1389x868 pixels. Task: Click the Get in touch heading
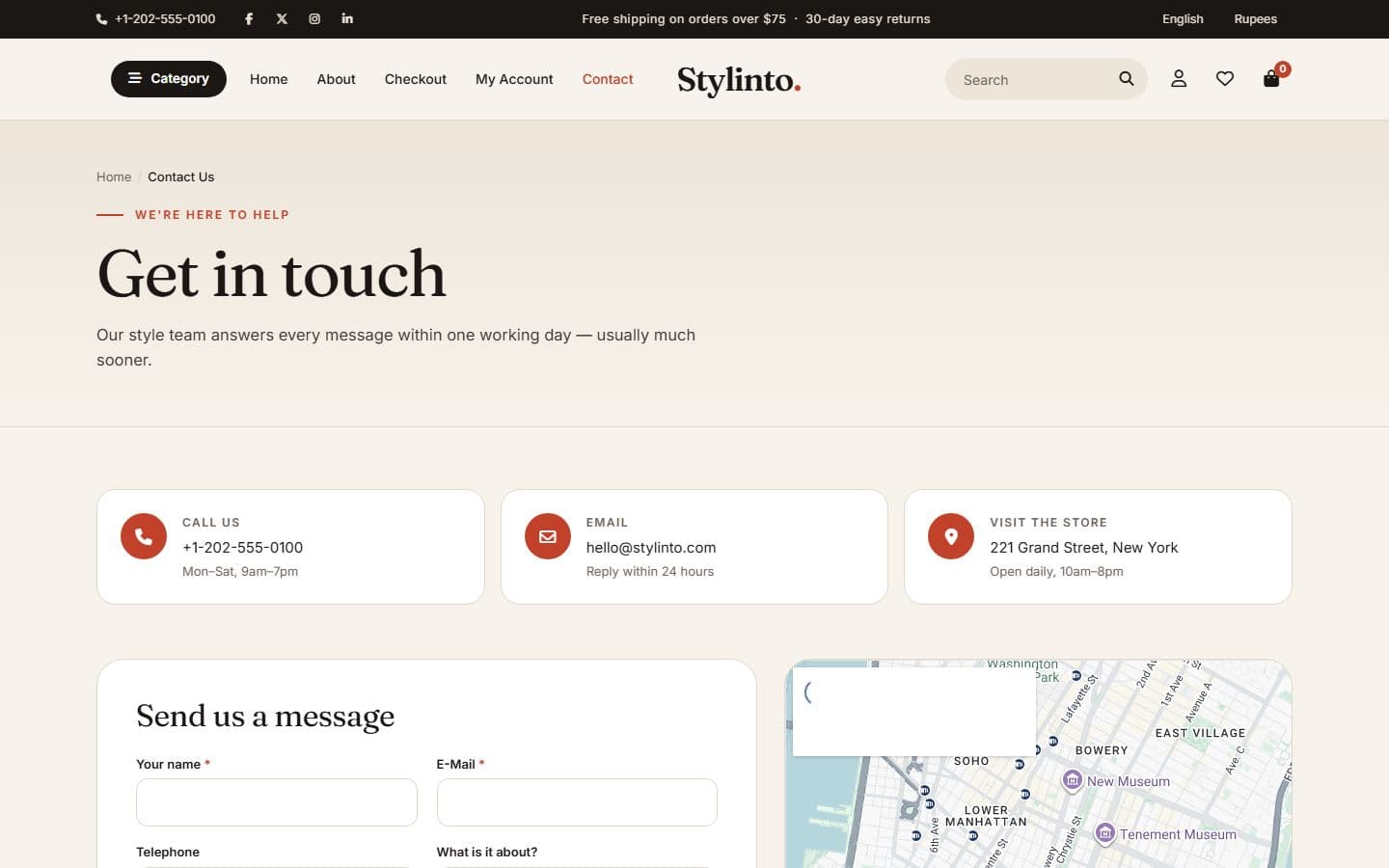point(272,274)
